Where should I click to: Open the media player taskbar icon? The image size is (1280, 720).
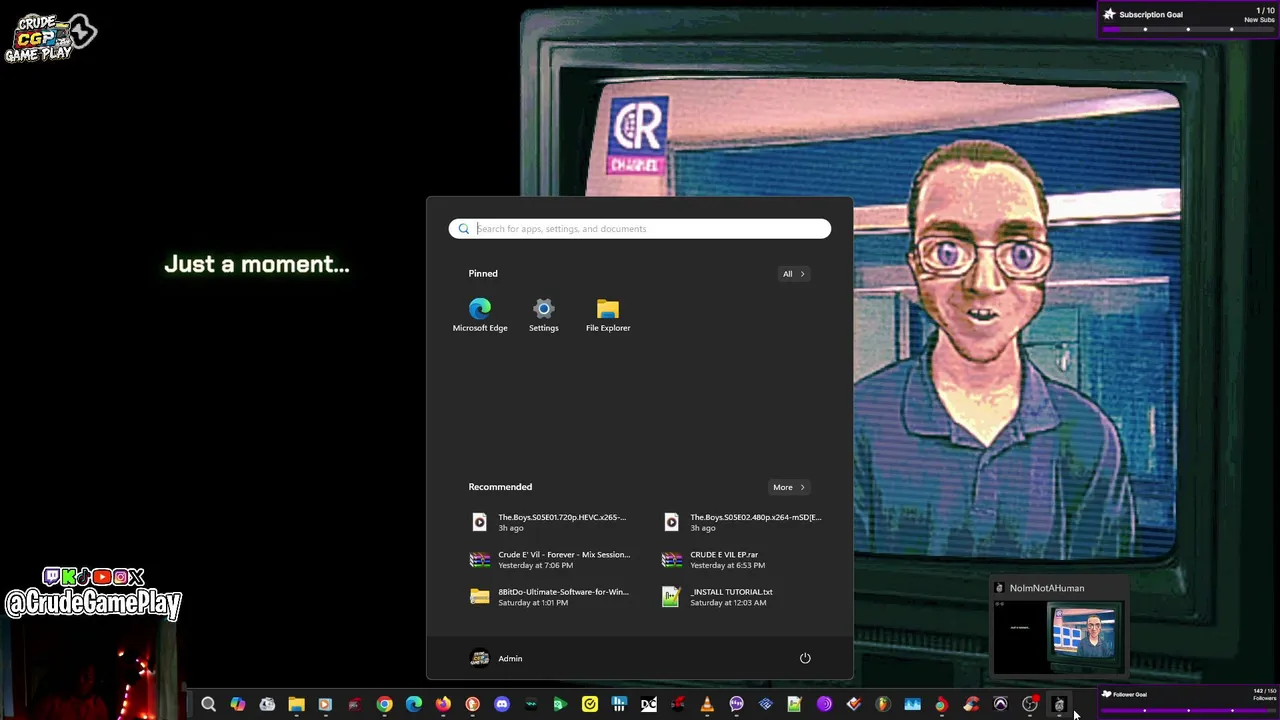pos(325,705)
